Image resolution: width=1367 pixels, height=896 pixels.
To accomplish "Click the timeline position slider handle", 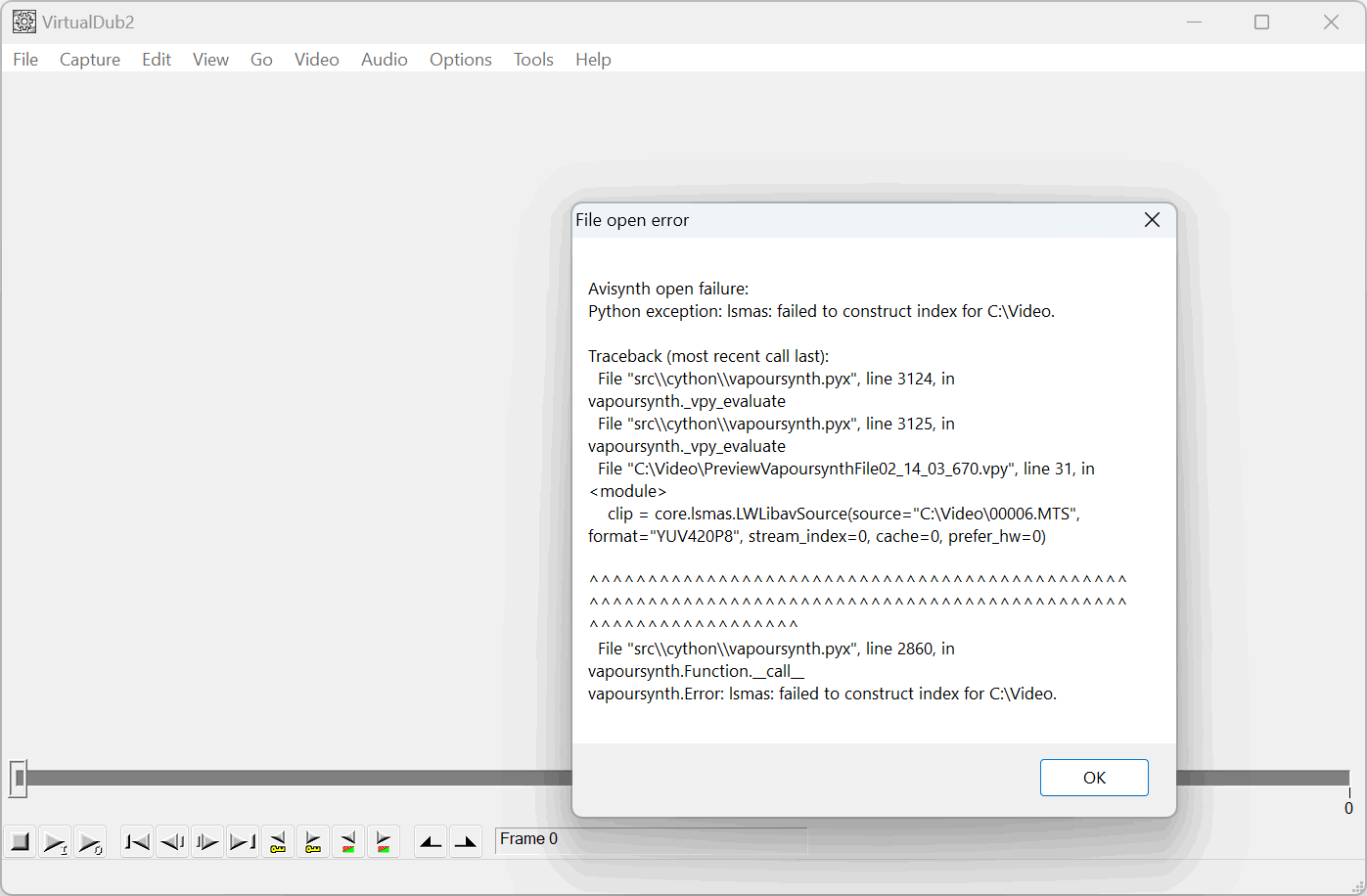I will coord(19,778).
